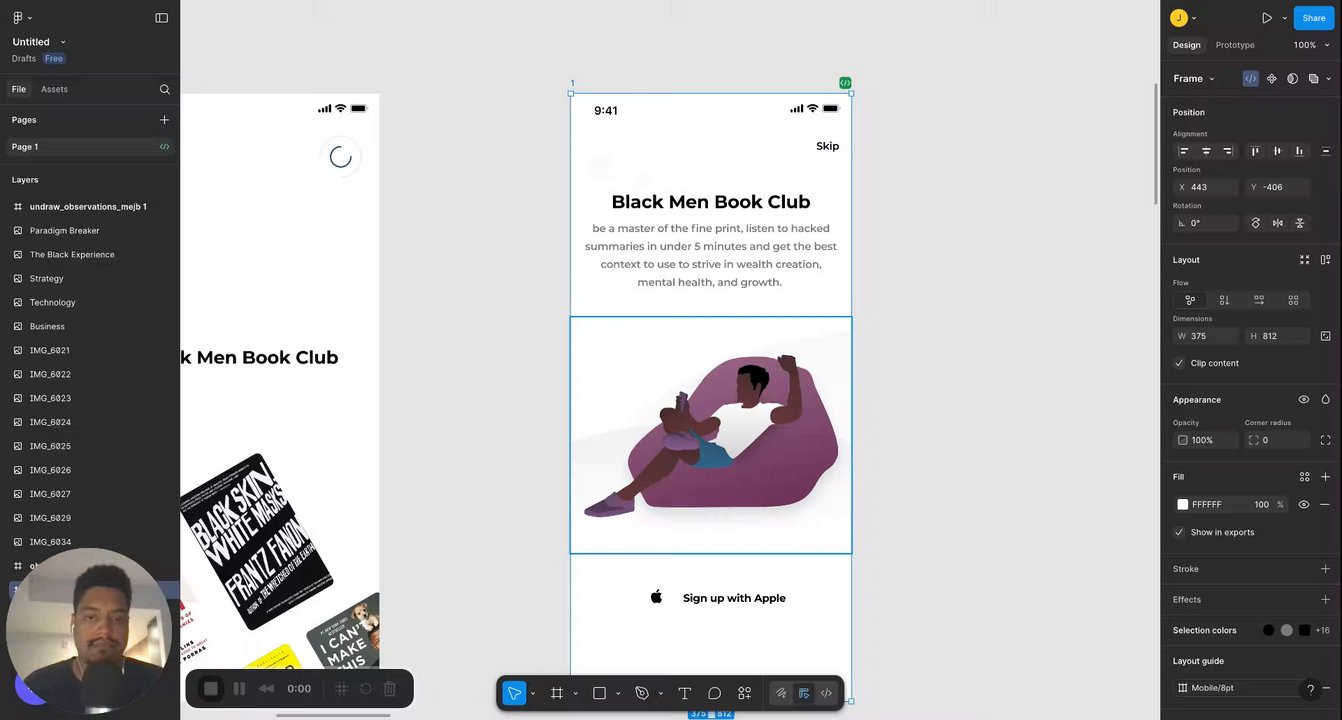Screen dimensions: 1342x720
Task: Stop the screen recording
Action: 211,688
